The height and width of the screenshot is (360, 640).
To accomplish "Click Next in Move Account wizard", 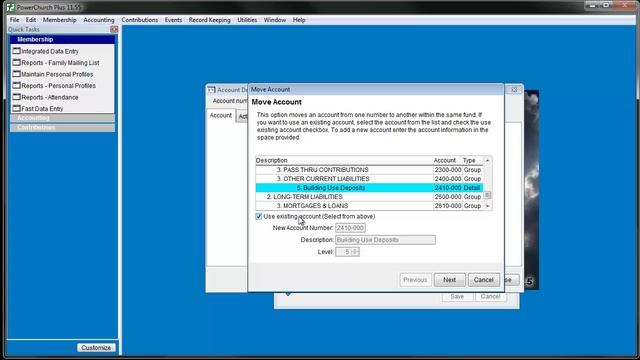I will [449, 280].
